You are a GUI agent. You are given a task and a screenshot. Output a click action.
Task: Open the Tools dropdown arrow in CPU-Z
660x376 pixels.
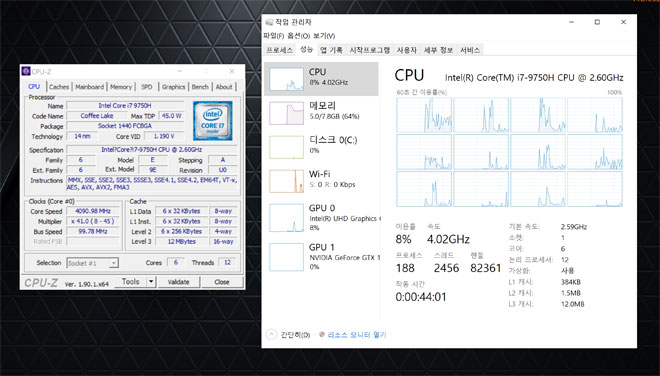point(152,282)
